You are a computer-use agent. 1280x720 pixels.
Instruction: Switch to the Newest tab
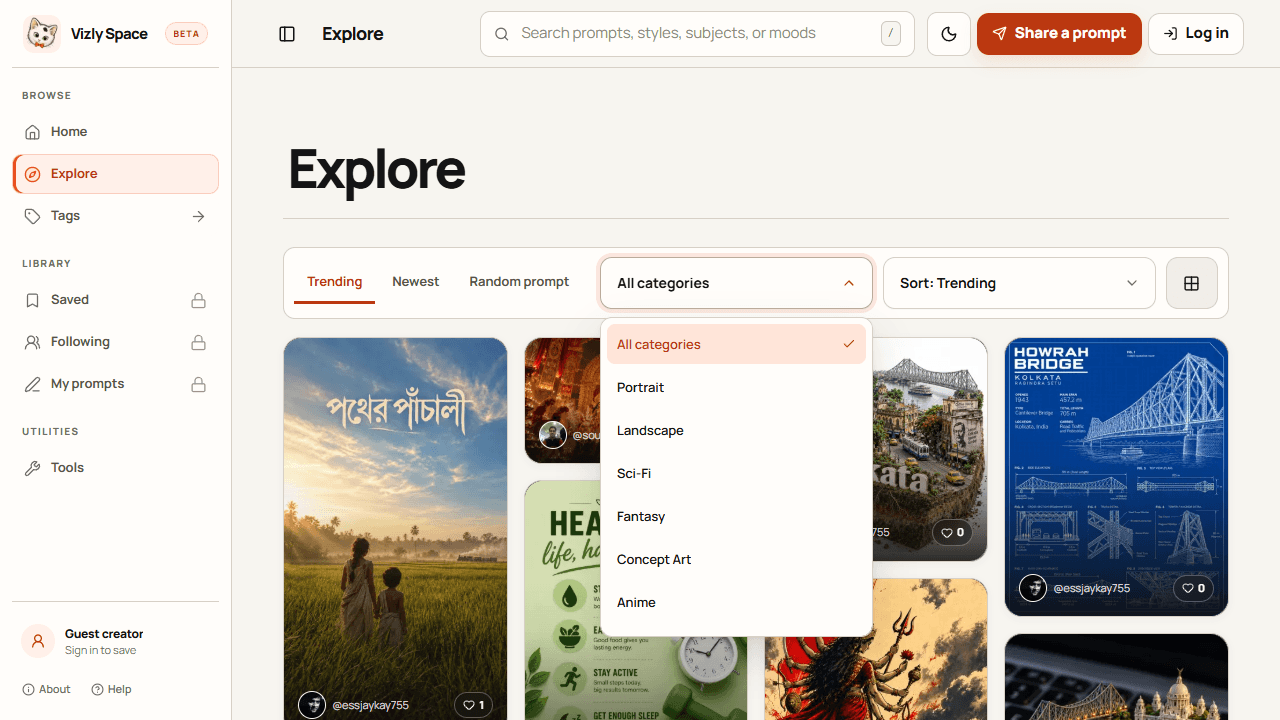pyautogui.click(x=415, y=282)
